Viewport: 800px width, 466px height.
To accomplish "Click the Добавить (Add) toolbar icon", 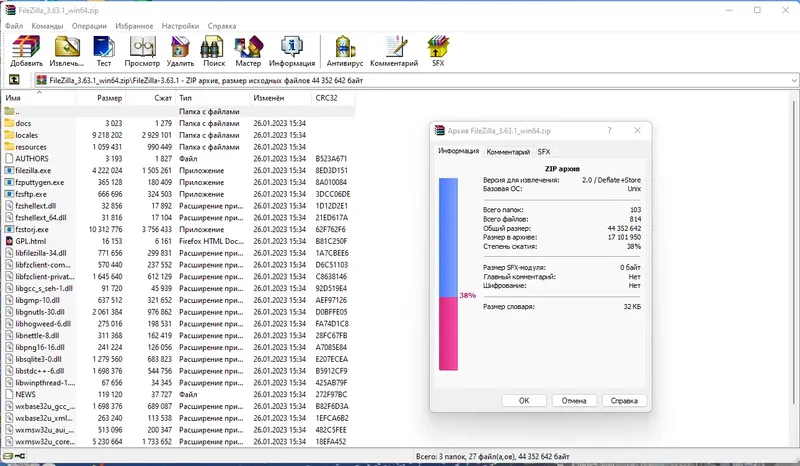I will (27, 51).
